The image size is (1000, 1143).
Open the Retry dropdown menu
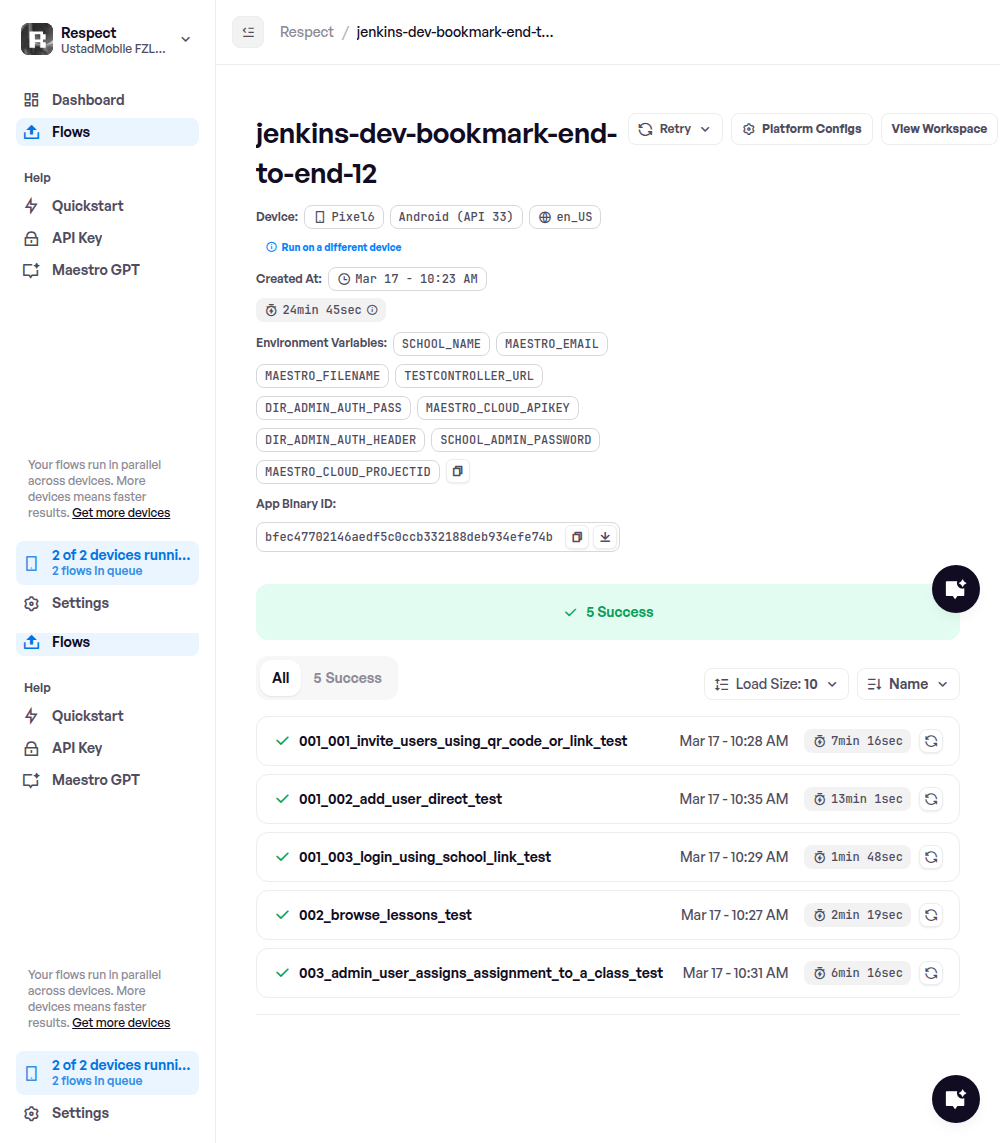tap(675, 129)
